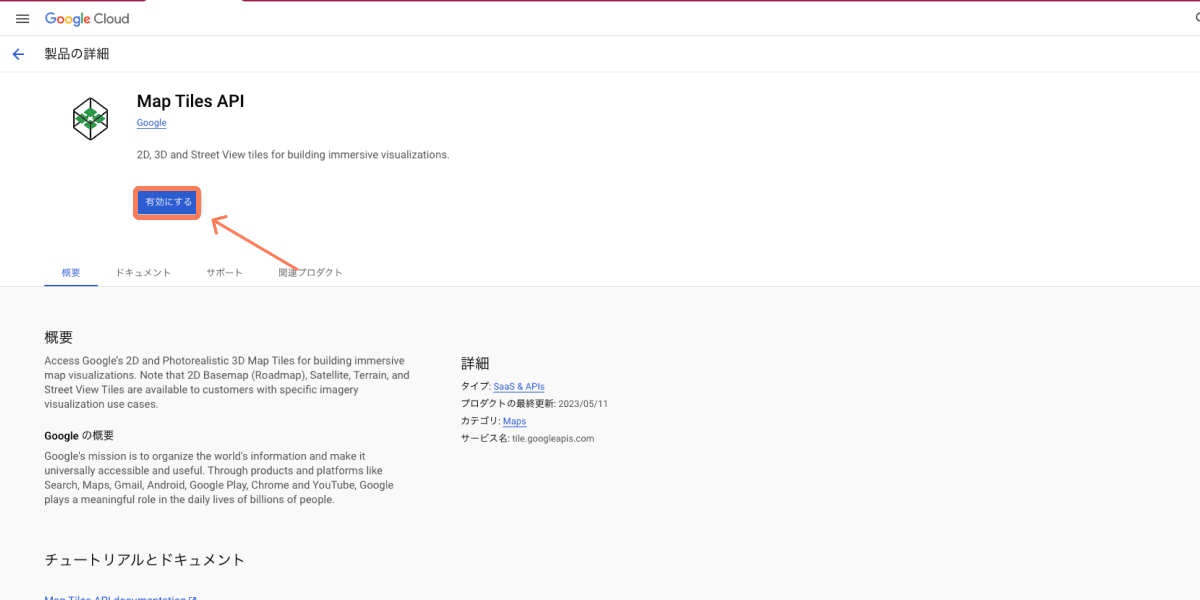Screen dimensions: 1200x600
Task: Open the サポート tab
Action: pos(225,272)
